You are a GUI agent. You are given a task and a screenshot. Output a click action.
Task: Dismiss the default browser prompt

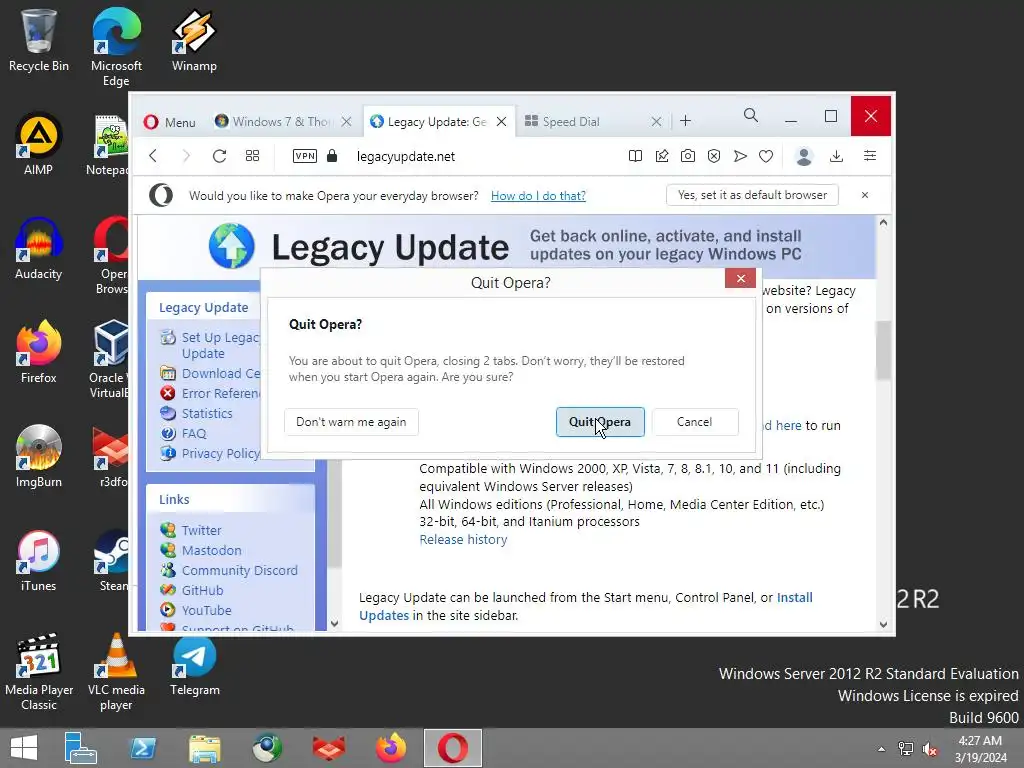[865, 195]
